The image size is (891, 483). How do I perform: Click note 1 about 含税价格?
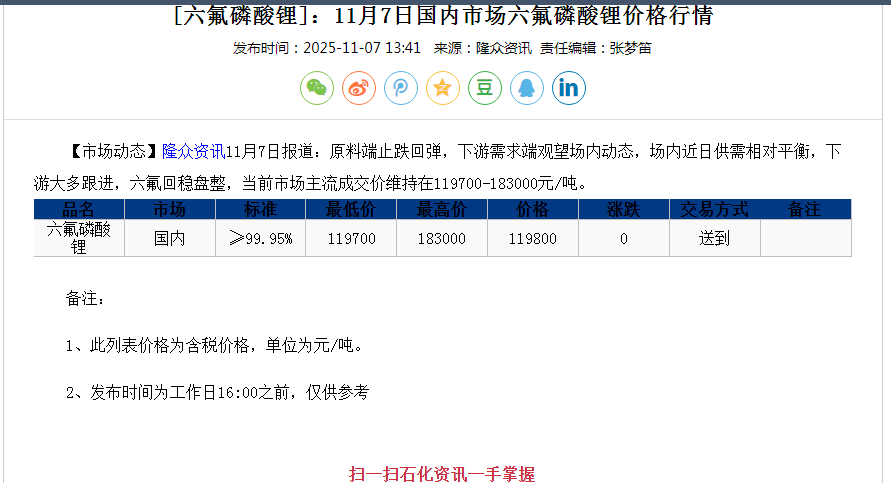coord(215,345)
